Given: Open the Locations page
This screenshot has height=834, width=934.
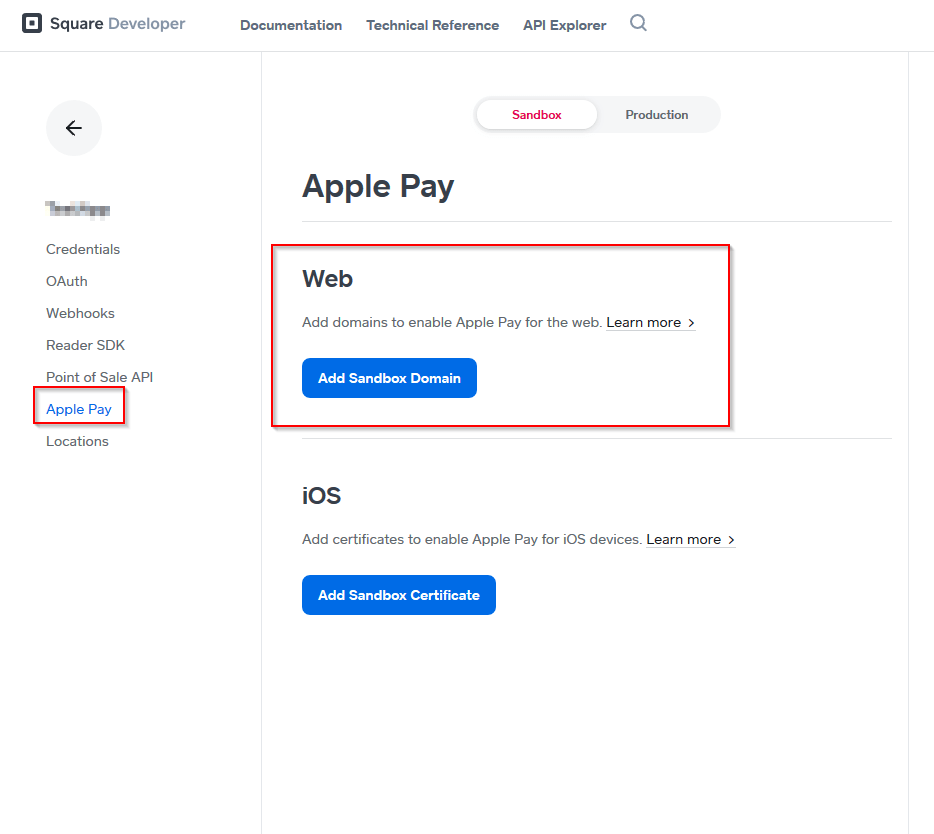Looking at the screenshot, I should point(77,441).
